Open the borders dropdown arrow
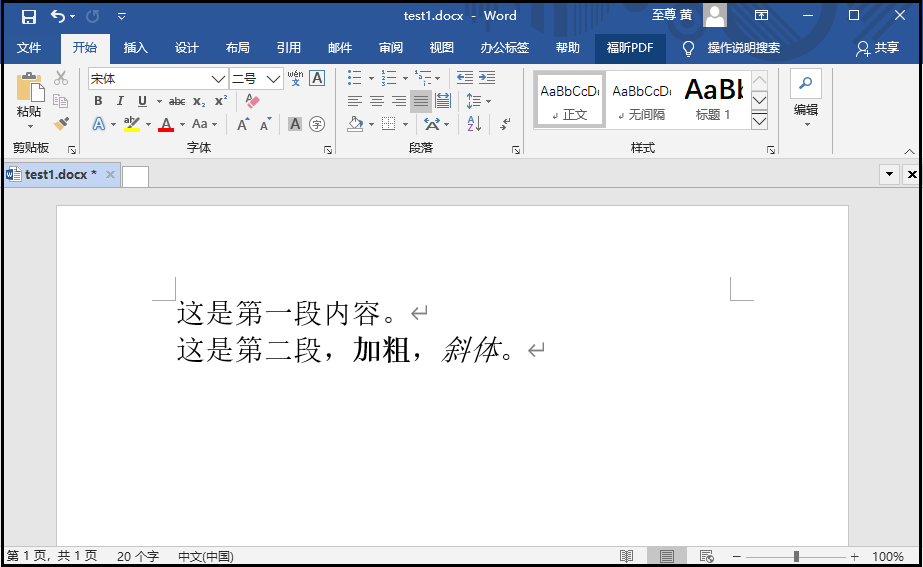923x567 pixels. (x=405, y=124)
